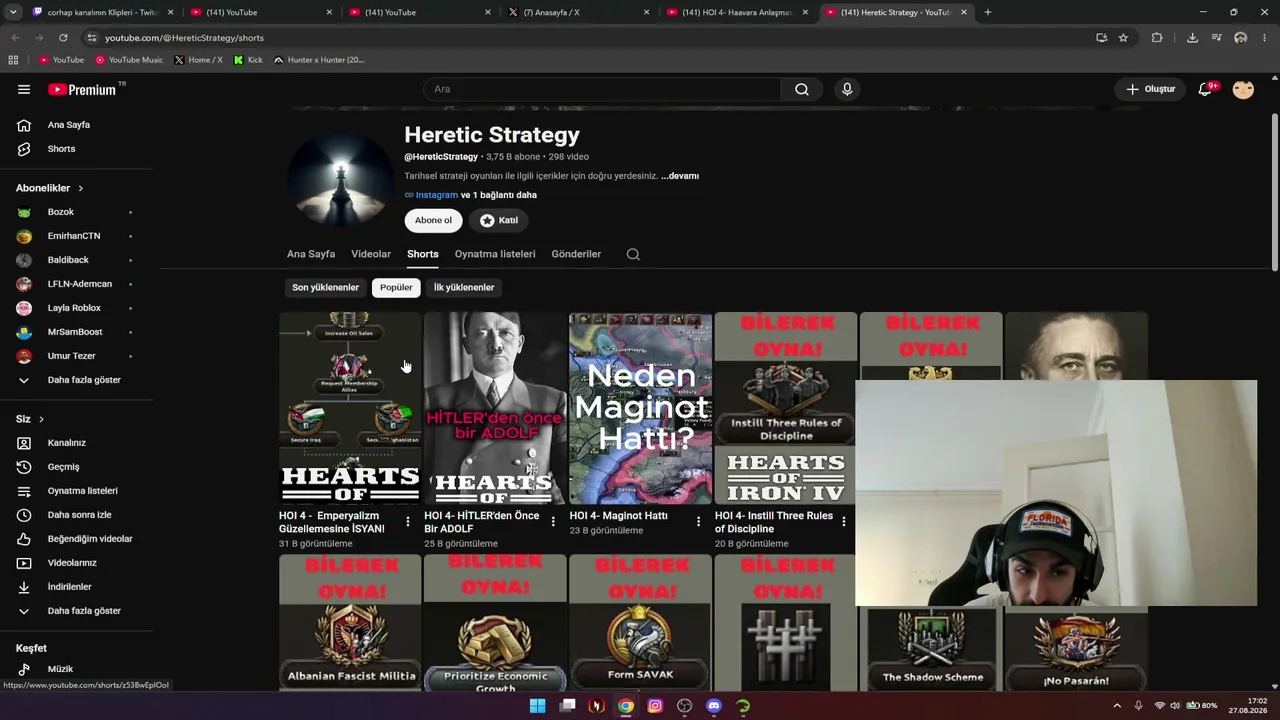Viewport: 1280px width, 720px height.
Task: Open the account avatar menu
Action: tap(1243, 89)
